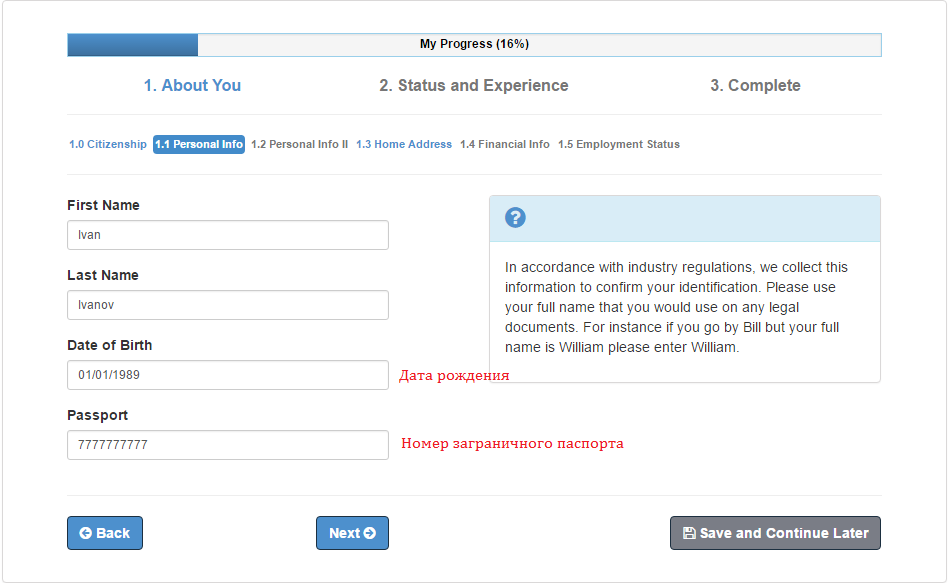Click the My Progress bar
The image size is (948, 583).
coord(474,45)
